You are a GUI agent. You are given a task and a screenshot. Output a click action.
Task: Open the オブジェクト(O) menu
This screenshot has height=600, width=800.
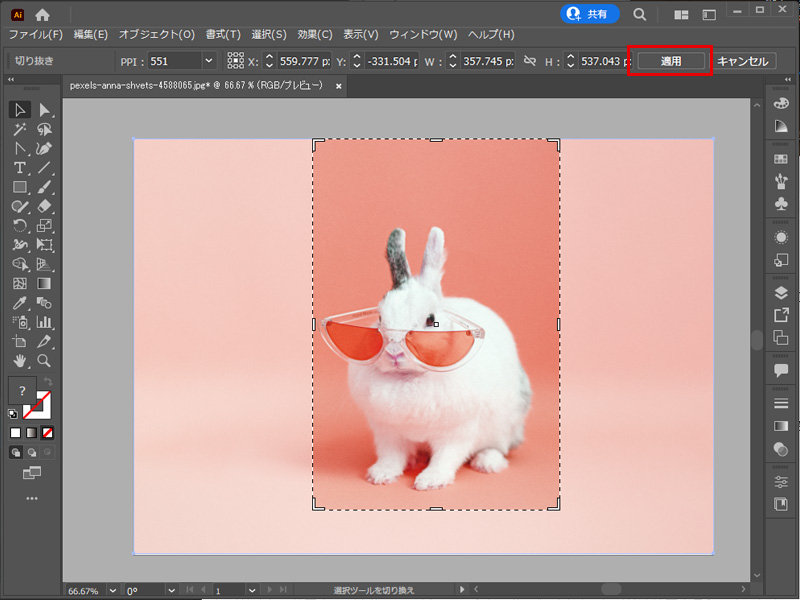tap(157, 35)
